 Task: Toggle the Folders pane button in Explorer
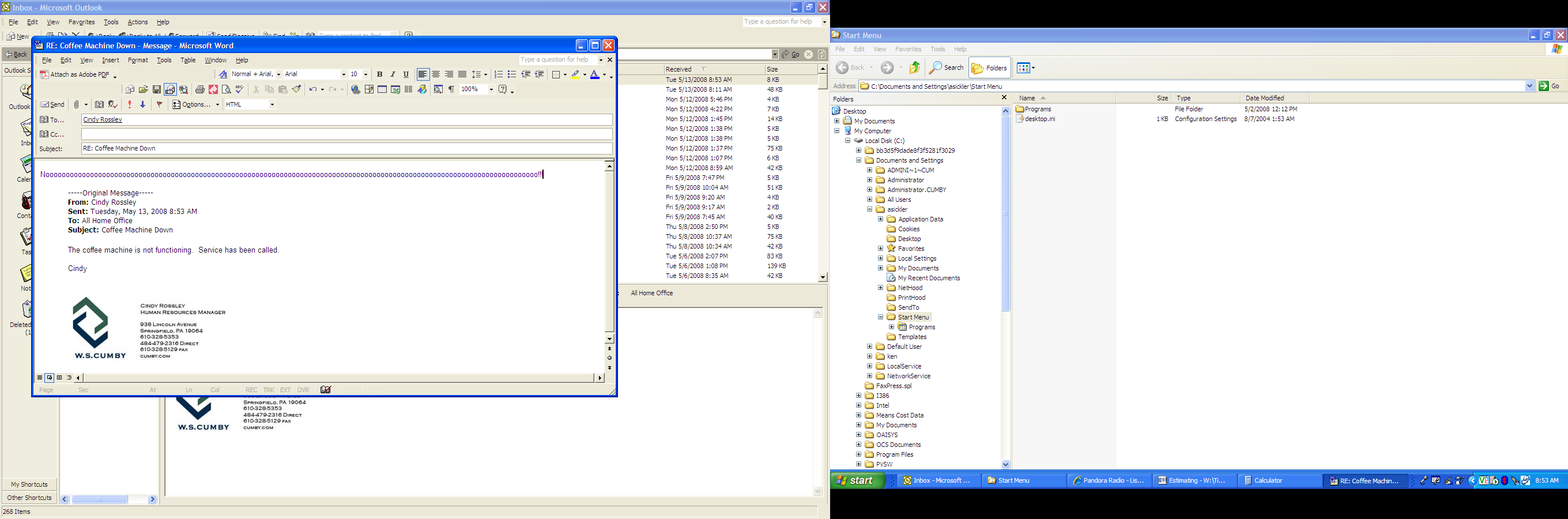coord(989,67)
